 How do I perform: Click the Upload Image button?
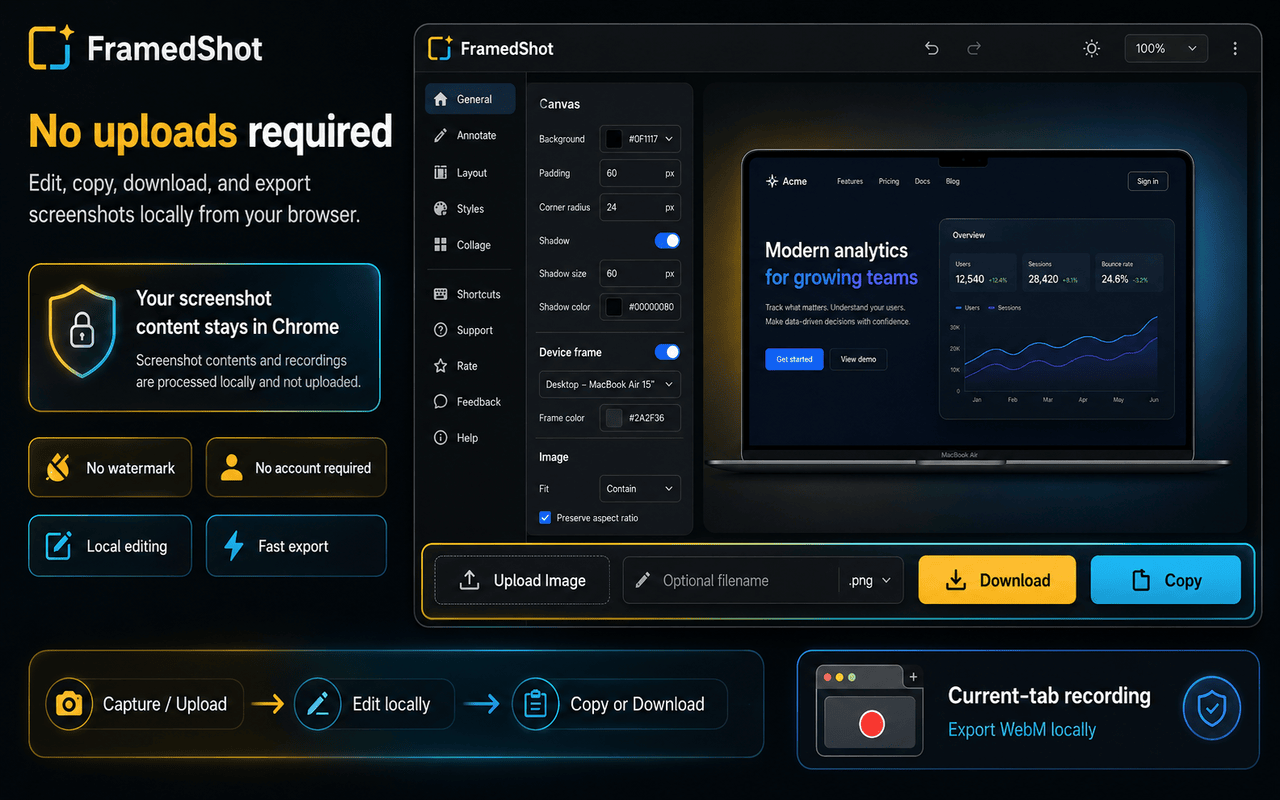522,580
